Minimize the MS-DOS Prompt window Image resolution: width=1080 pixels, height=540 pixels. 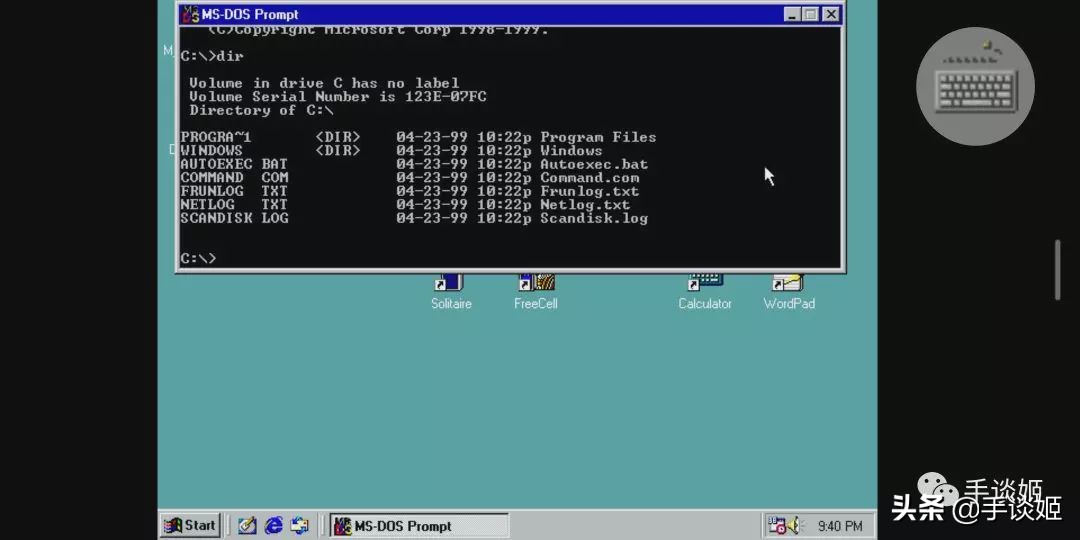pyautogui.click(x=792, y=14)
